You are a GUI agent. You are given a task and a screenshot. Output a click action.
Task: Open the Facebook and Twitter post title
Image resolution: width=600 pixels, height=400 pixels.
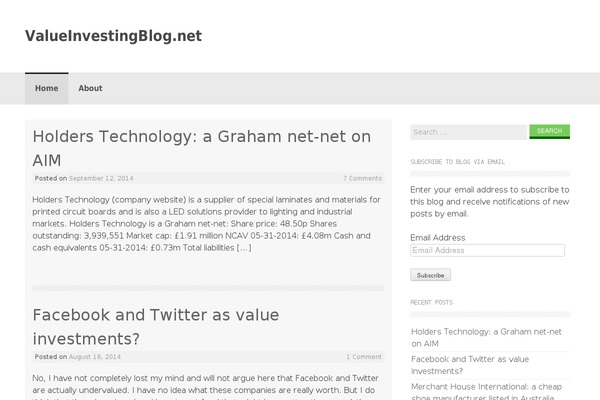(156, 327)
